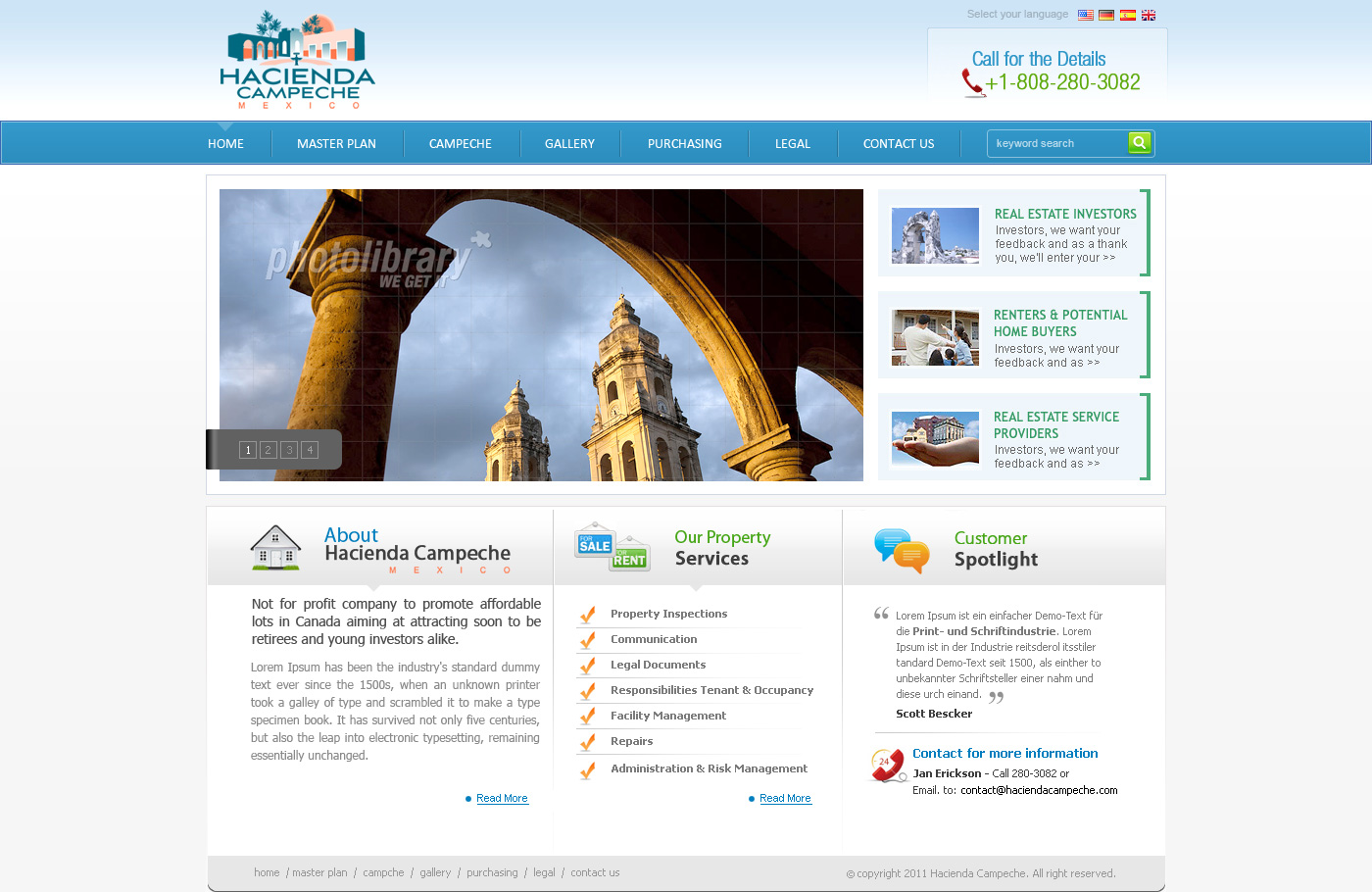Viewport: 1372px width, 892px height.
Task: Choose the Spanish flag language icon
Action: [x=1128, y=15]
